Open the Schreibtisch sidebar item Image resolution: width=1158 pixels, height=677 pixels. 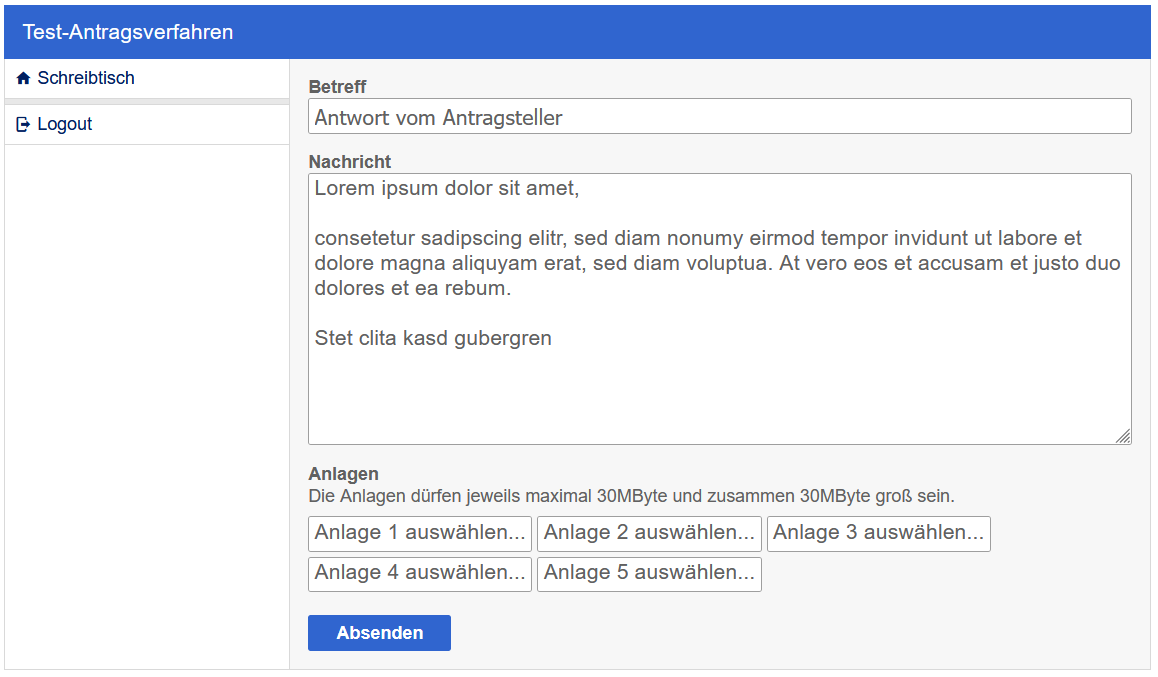point(86,78)
